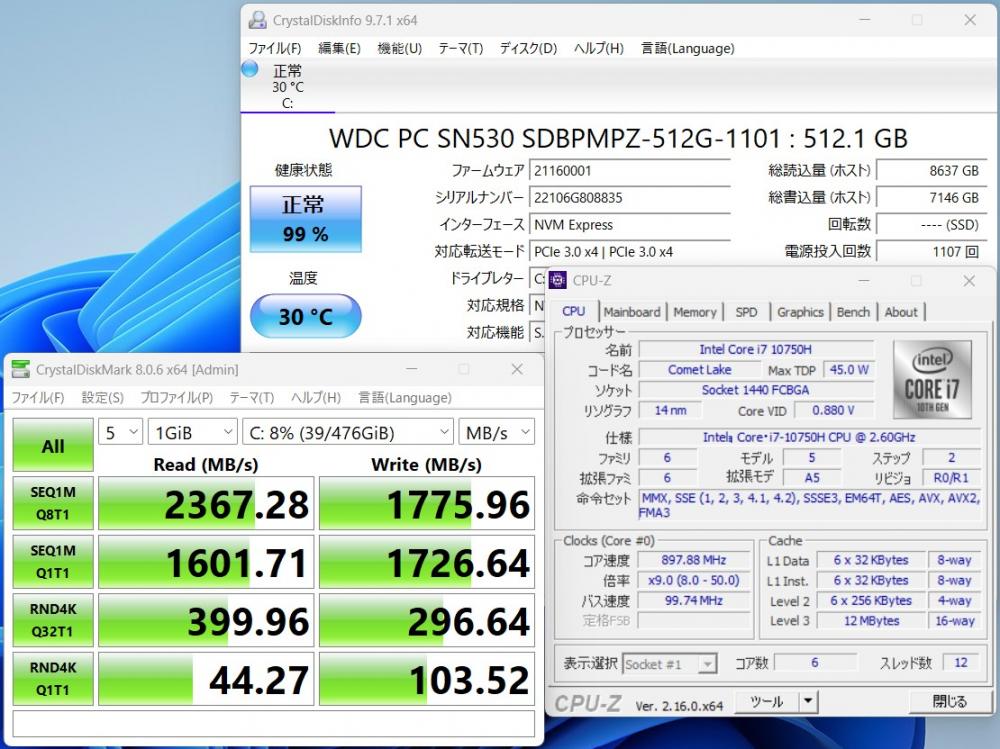The width and height of the screenshot is (1000, 749).
Task: Run the RND4K Q1T1 test button
Action: point(53,679)
